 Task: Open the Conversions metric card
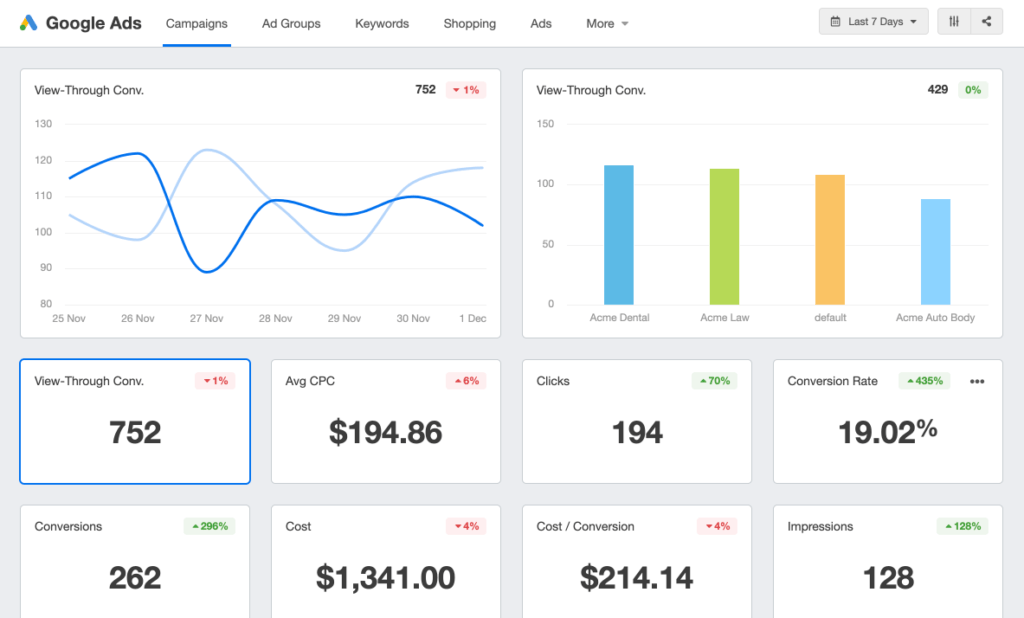(135, 560)
